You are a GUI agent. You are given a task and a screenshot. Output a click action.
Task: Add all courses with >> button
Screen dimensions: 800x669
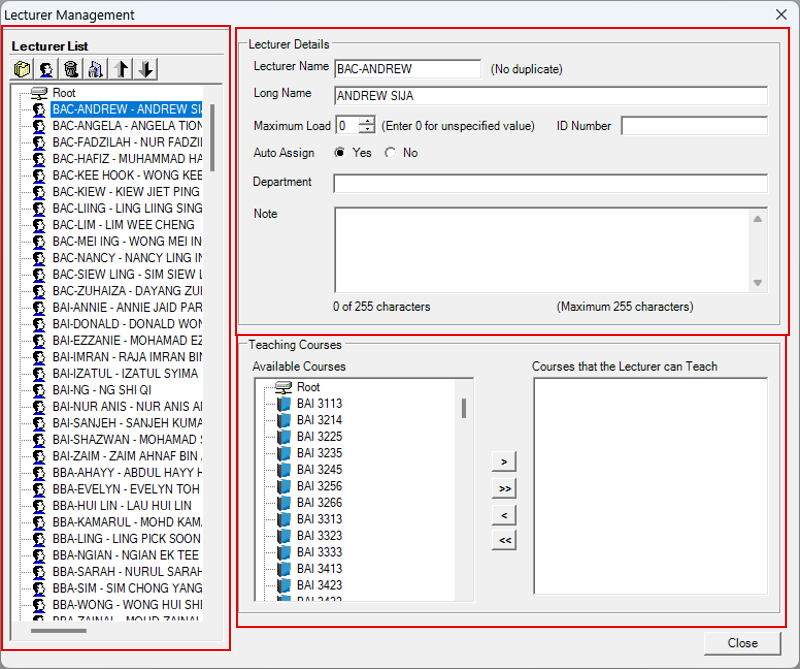coord(504,488)
